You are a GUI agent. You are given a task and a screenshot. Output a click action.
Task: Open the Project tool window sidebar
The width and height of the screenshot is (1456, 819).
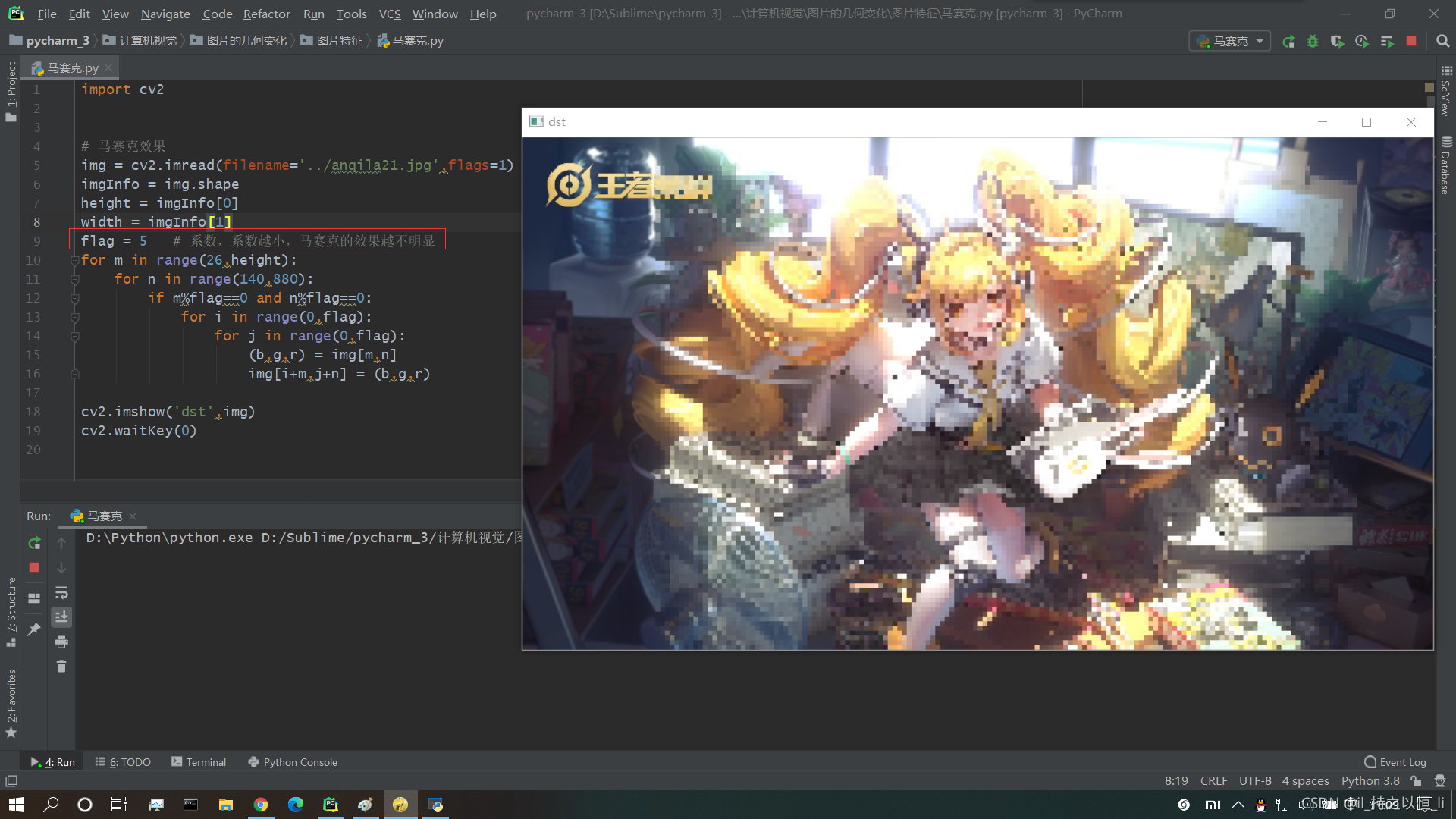tap(11, 91)
